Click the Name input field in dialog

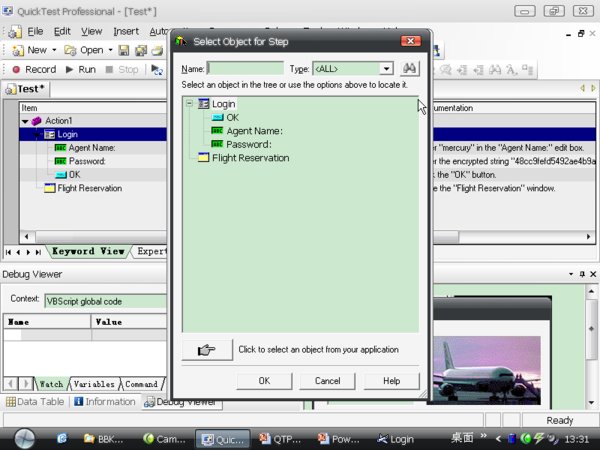click(x=245, y=69)
